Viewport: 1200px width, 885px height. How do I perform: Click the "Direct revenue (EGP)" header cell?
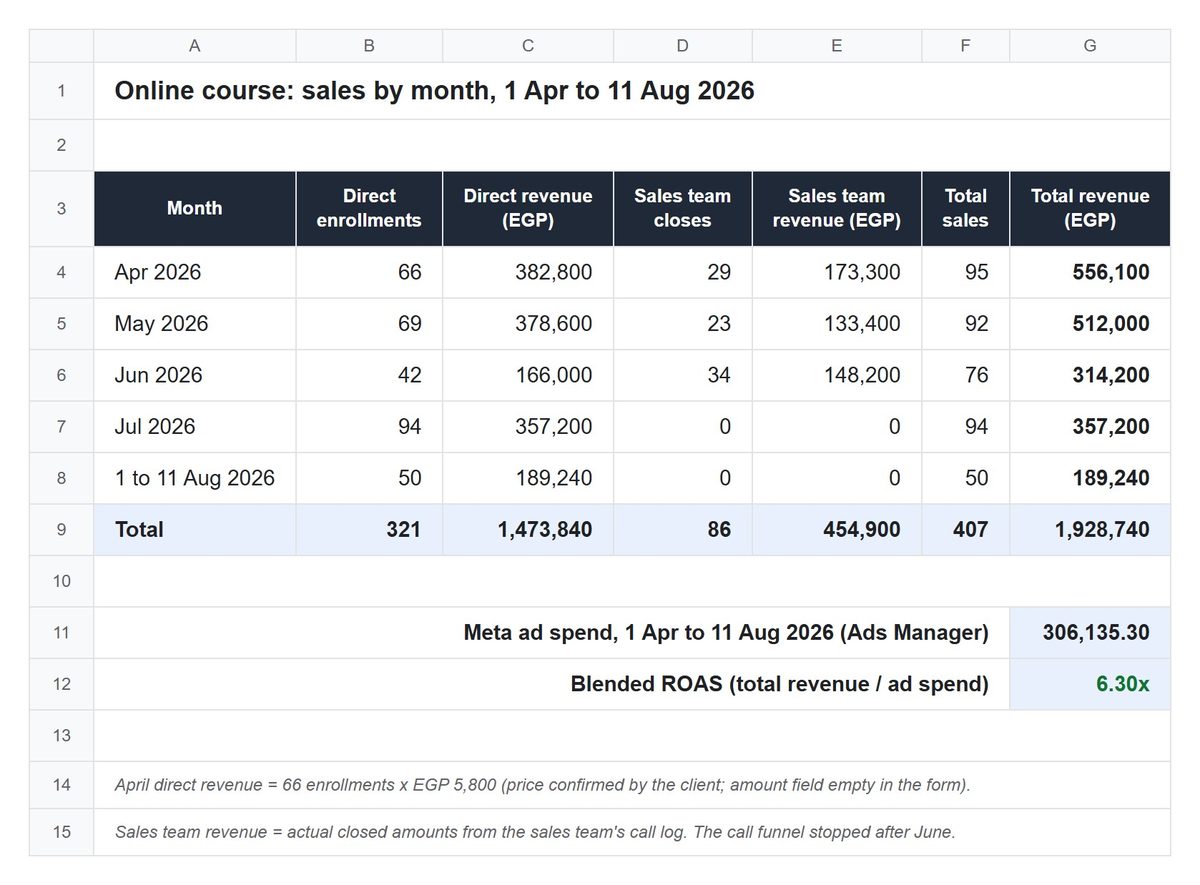pyautogui.click(x=528, y=208)
